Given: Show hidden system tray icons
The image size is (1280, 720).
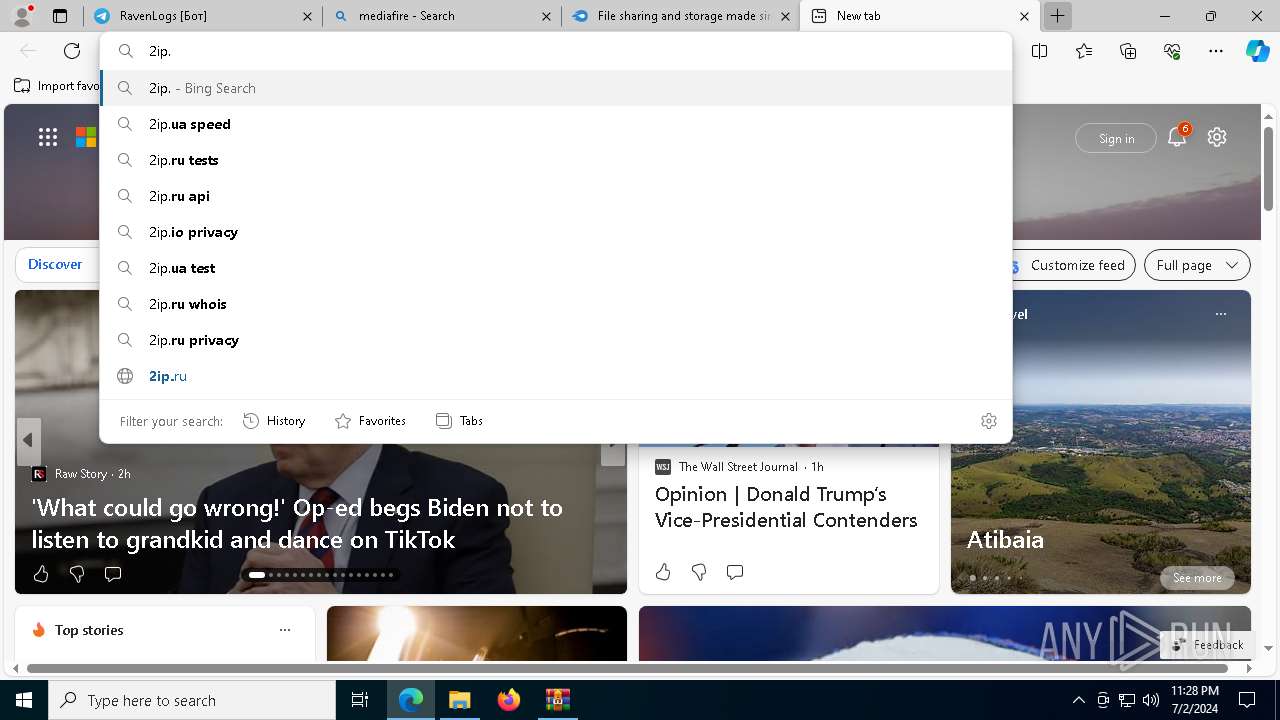Looking at the screenshot, I should 1078,700.
